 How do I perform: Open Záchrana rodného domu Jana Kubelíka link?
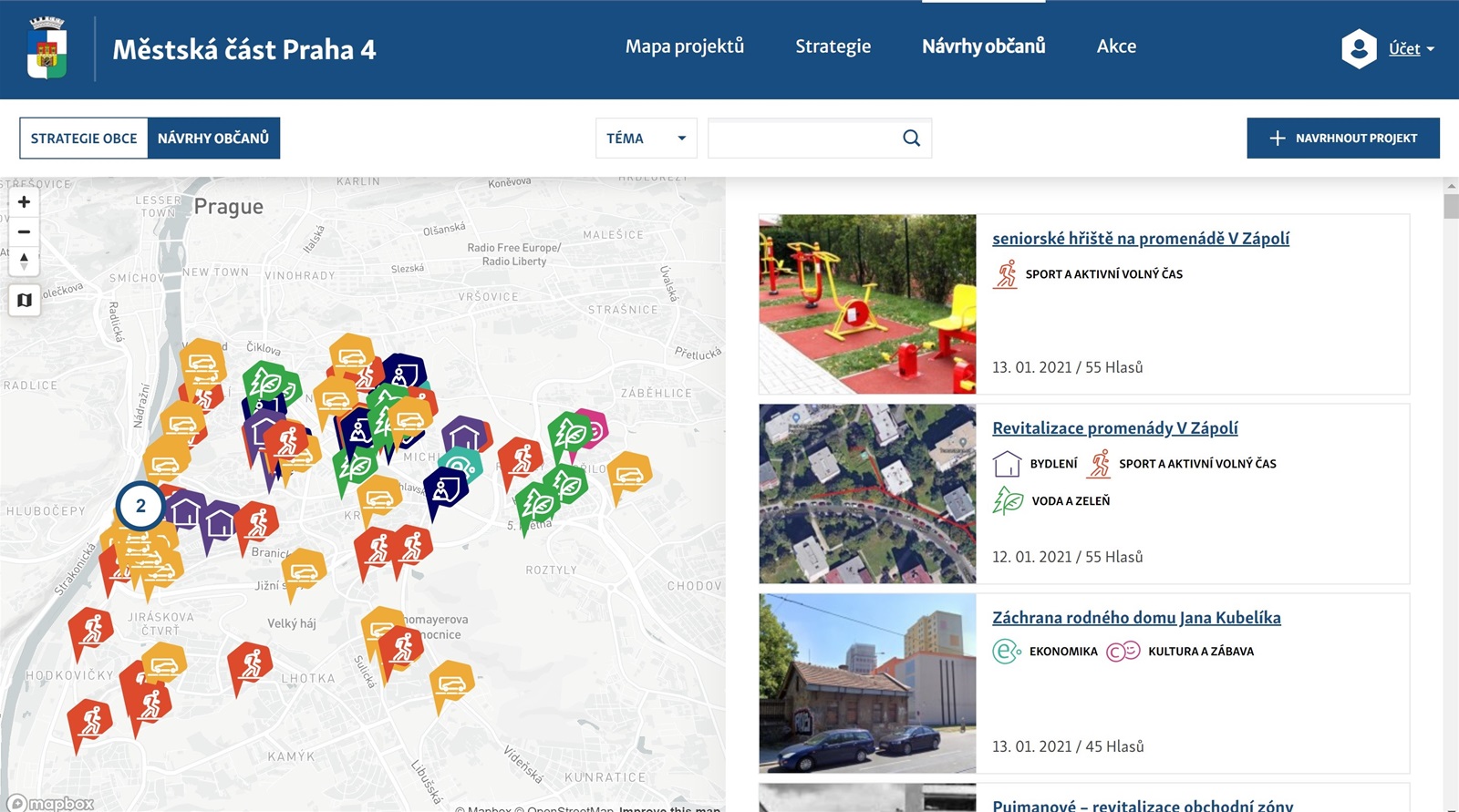[x=1136, y=618]
